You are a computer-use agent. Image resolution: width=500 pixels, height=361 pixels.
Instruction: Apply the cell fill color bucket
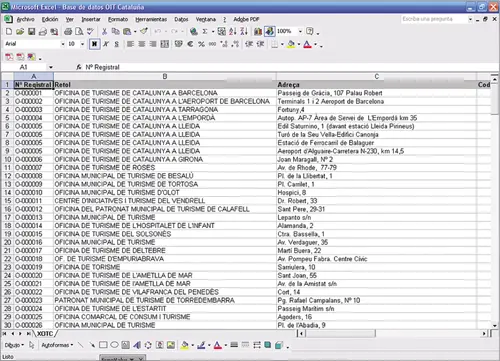point(291,44)
